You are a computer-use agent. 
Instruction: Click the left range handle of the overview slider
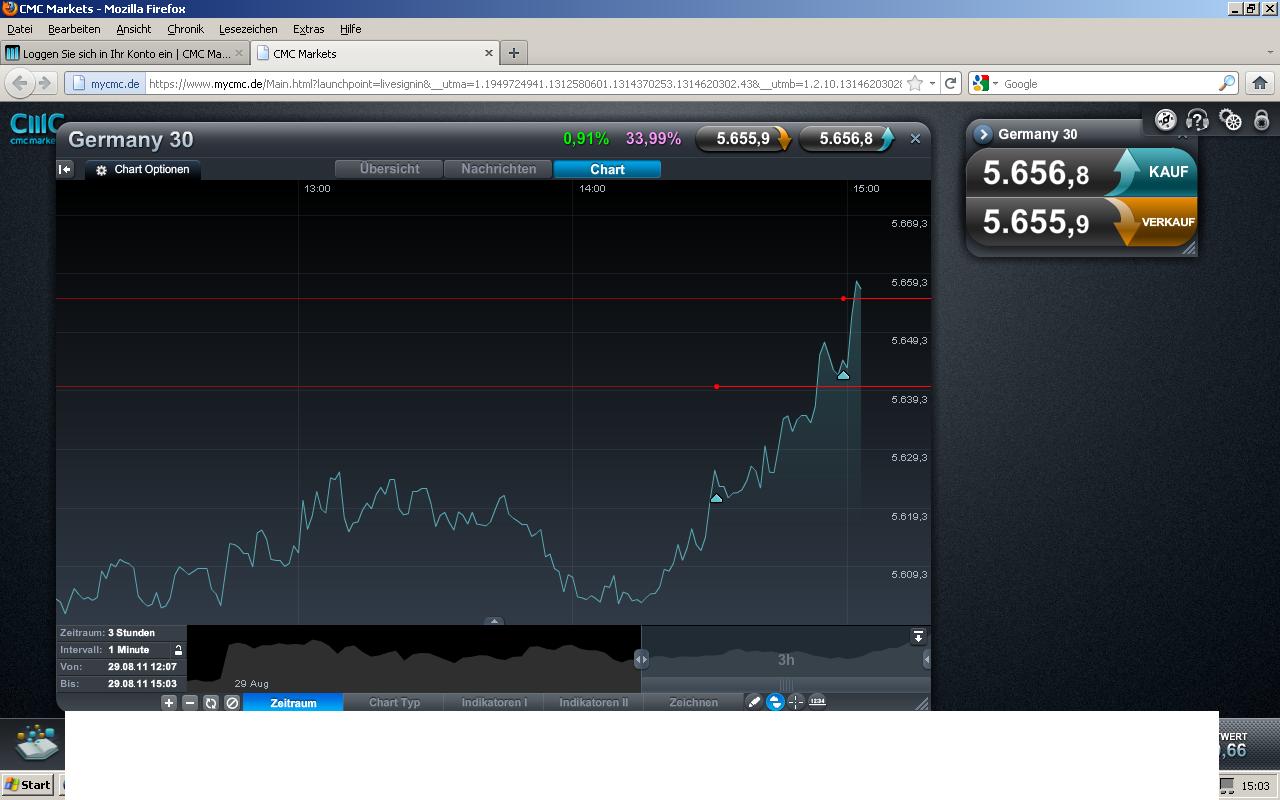click(641, 659)
